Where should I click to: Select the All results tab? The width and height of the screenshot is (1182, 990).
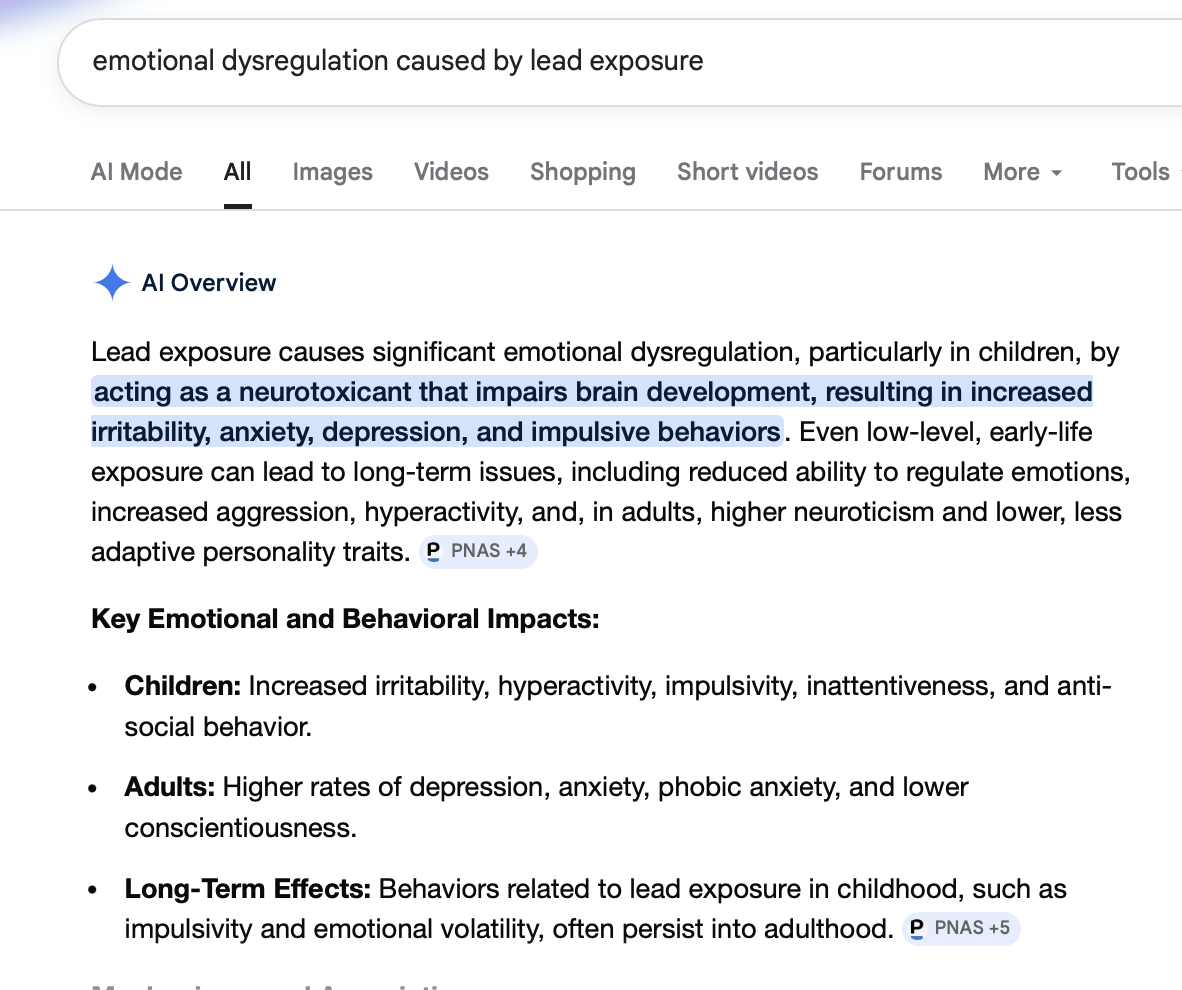(237, 172)
